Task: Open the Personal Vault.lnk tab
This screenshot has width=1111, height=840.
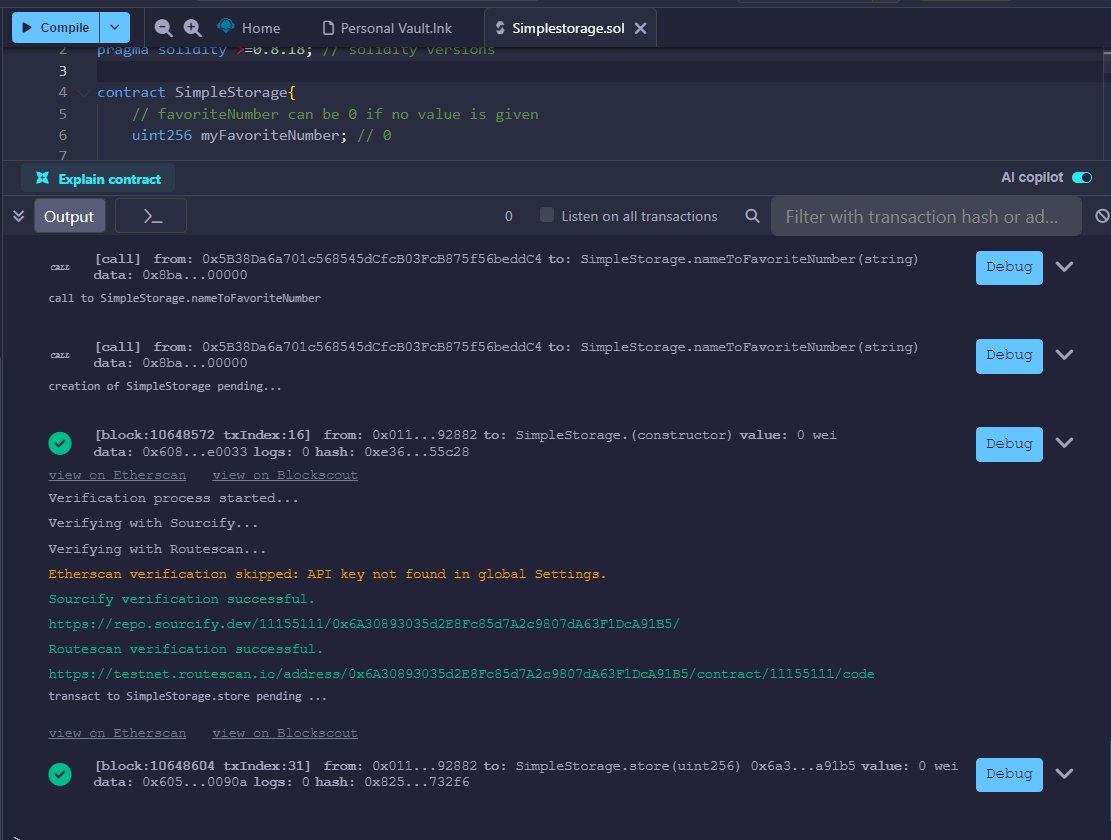Action: tap(387, 28)
